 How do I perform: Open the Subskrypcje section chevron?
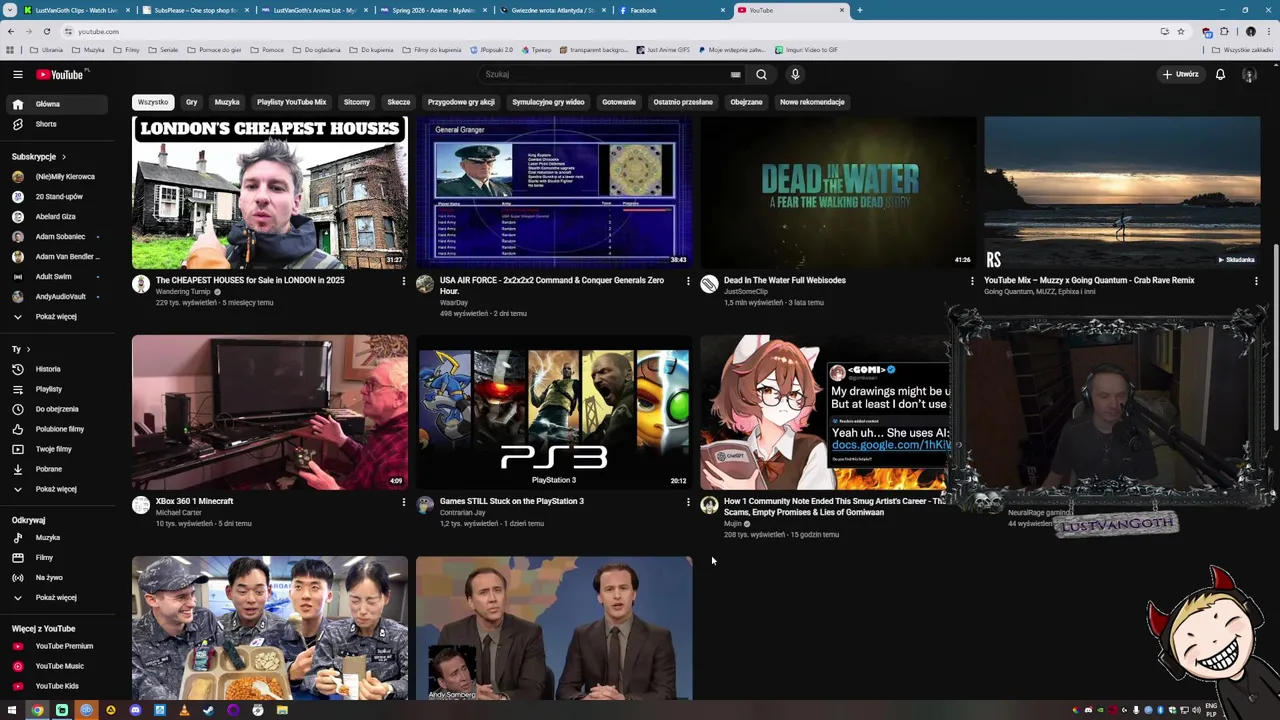coord(64,157)
